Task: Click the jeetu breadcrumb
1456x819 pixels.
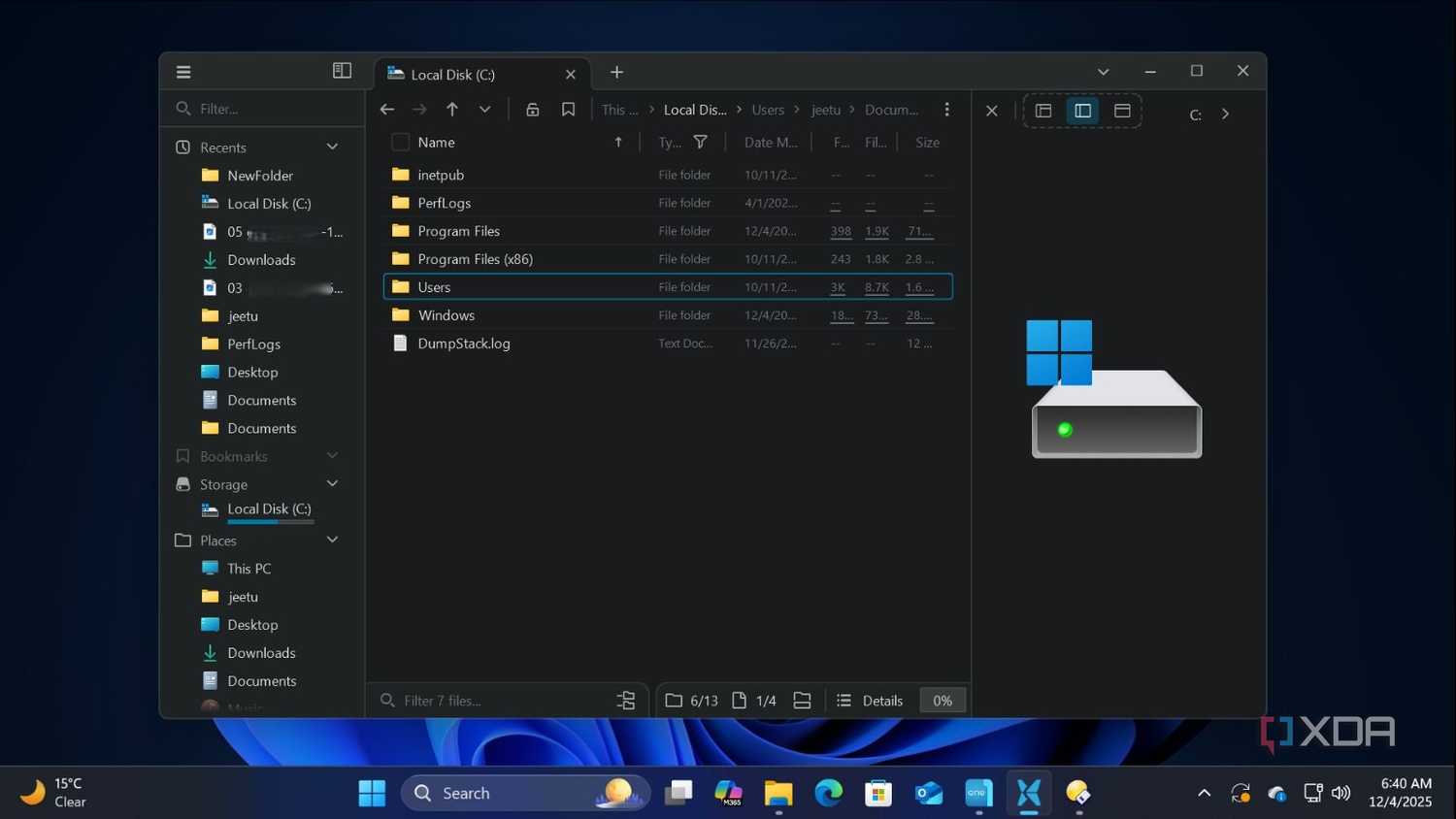Action: (826, 110)
